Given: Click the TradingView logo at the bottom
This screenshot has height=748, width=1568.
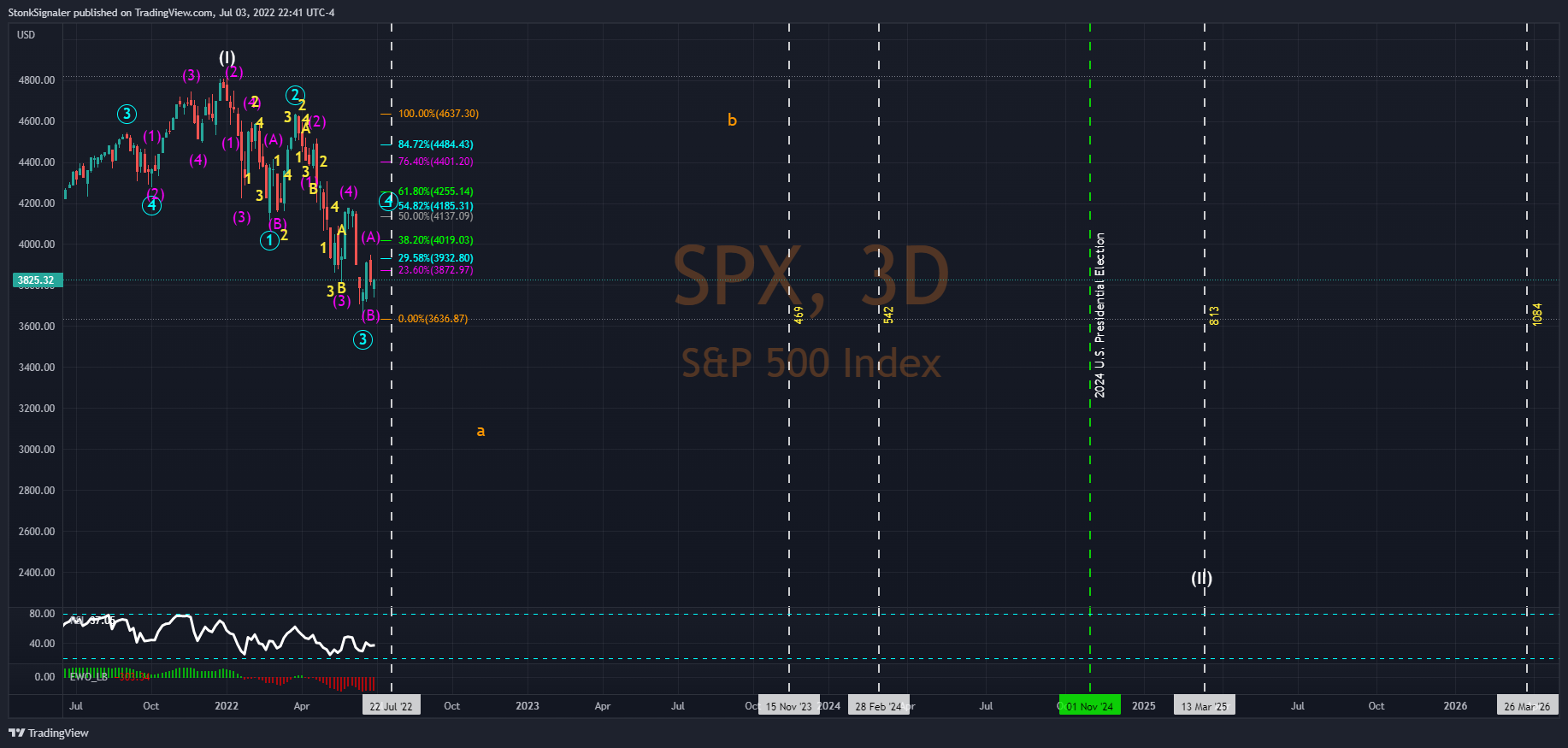Looking at the screenshot, I should 49,733.
